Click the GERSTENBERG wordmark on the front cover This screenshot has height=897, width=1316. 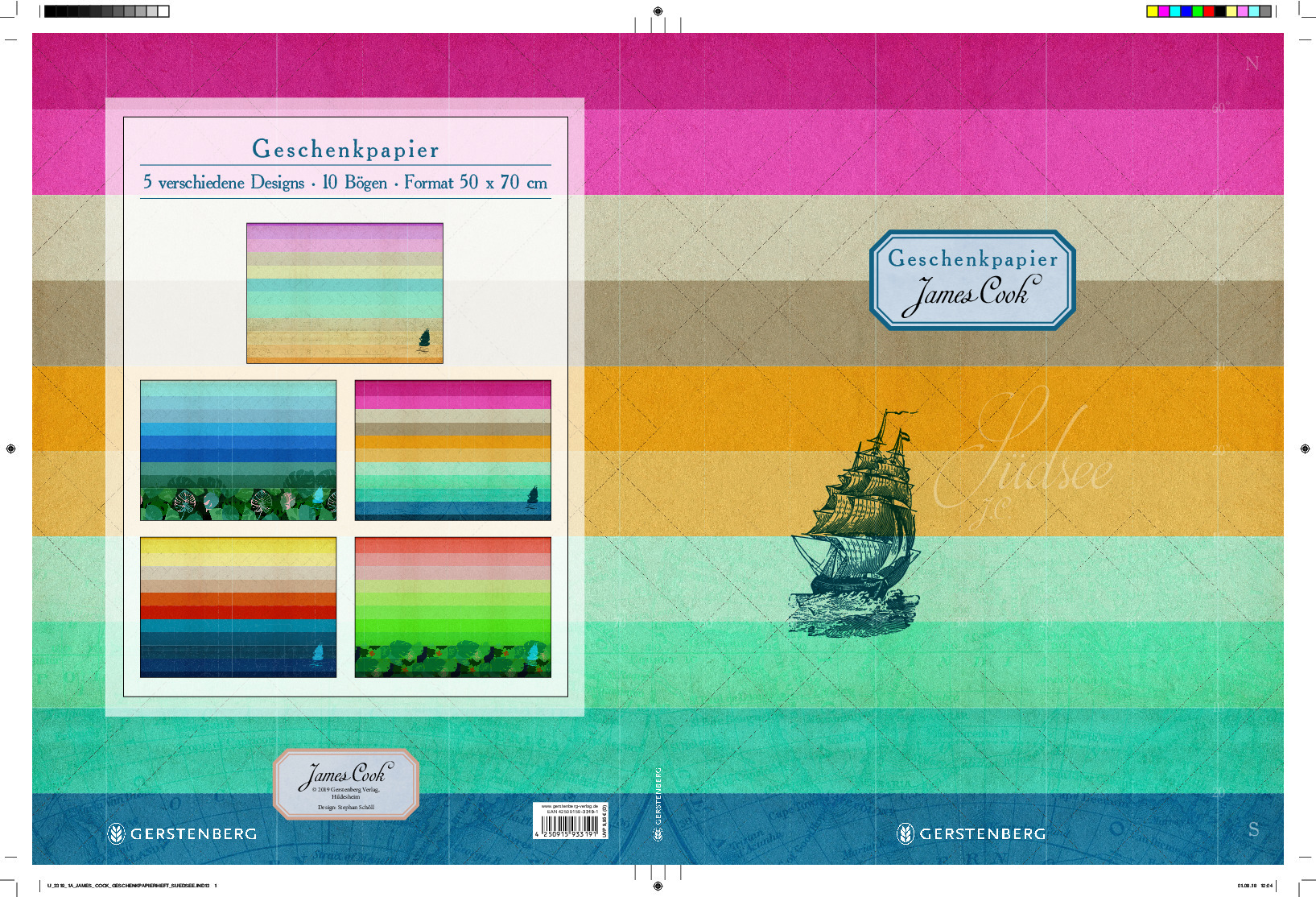pyautogui.click(x=983, y=834)
